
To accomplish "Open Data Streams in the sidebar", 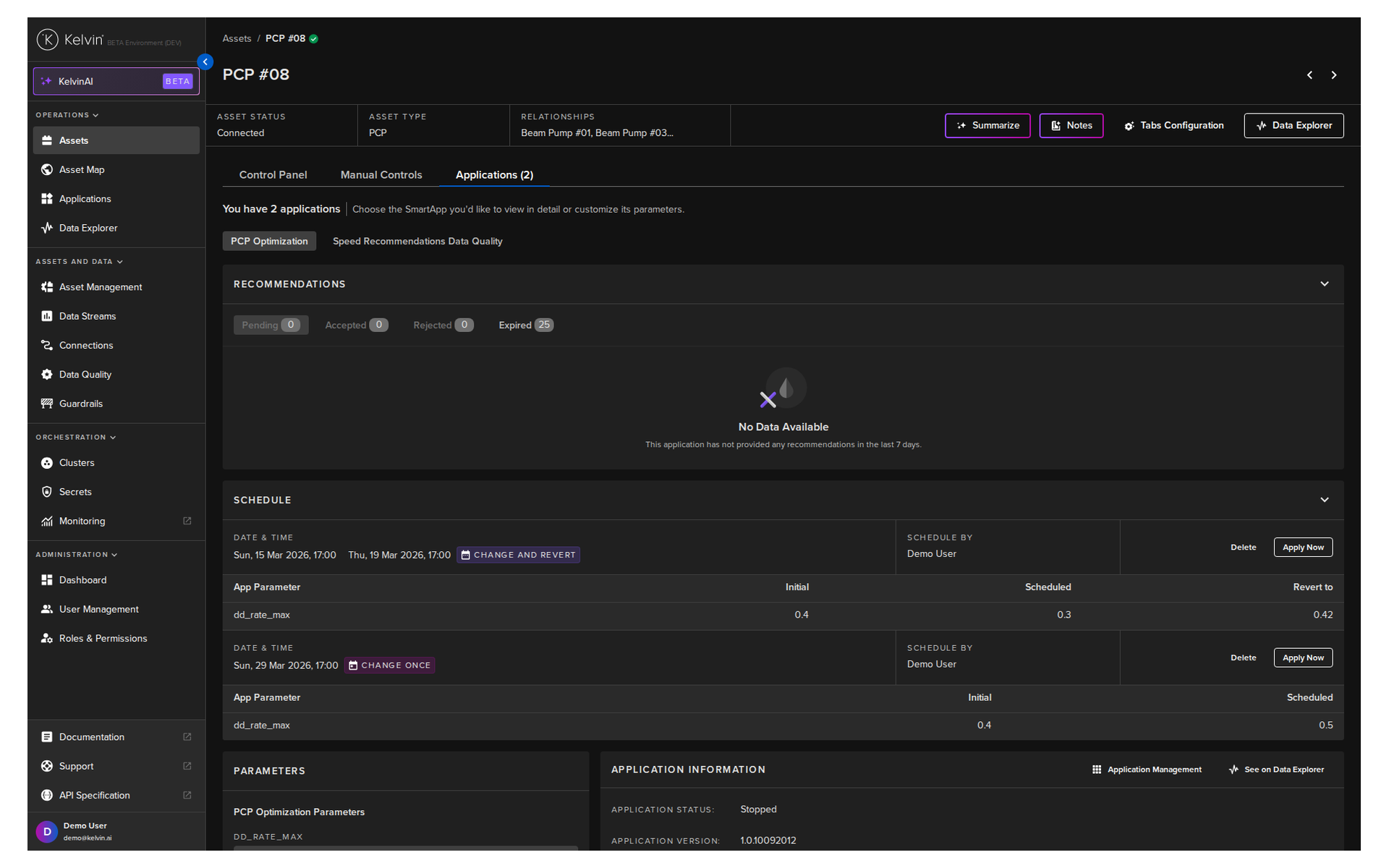I will click(x=87, y=316).
